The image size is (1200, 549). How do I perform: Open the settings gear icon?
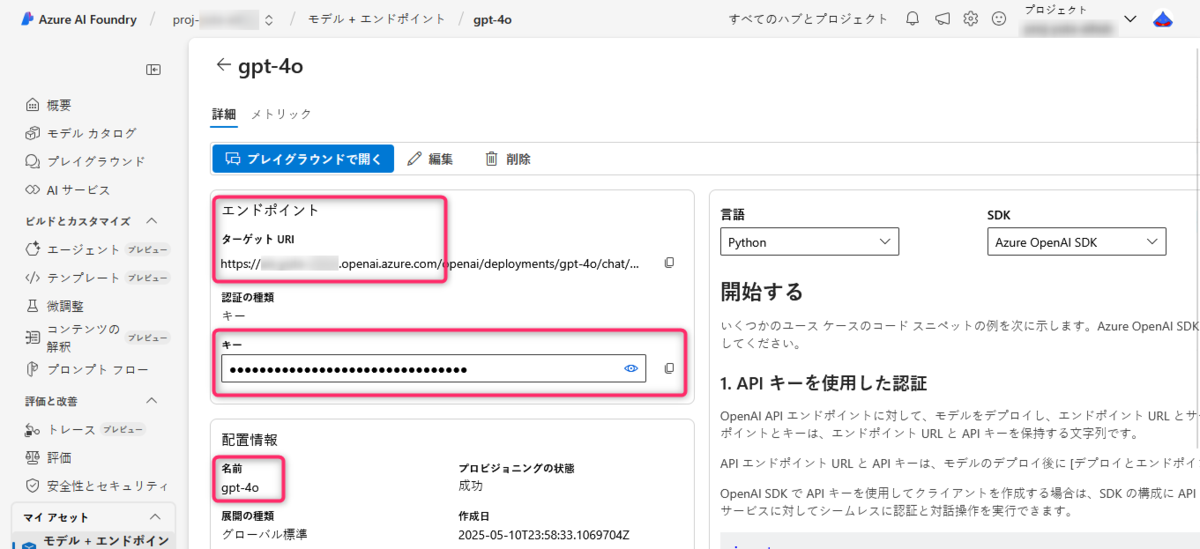coord(970,19)
